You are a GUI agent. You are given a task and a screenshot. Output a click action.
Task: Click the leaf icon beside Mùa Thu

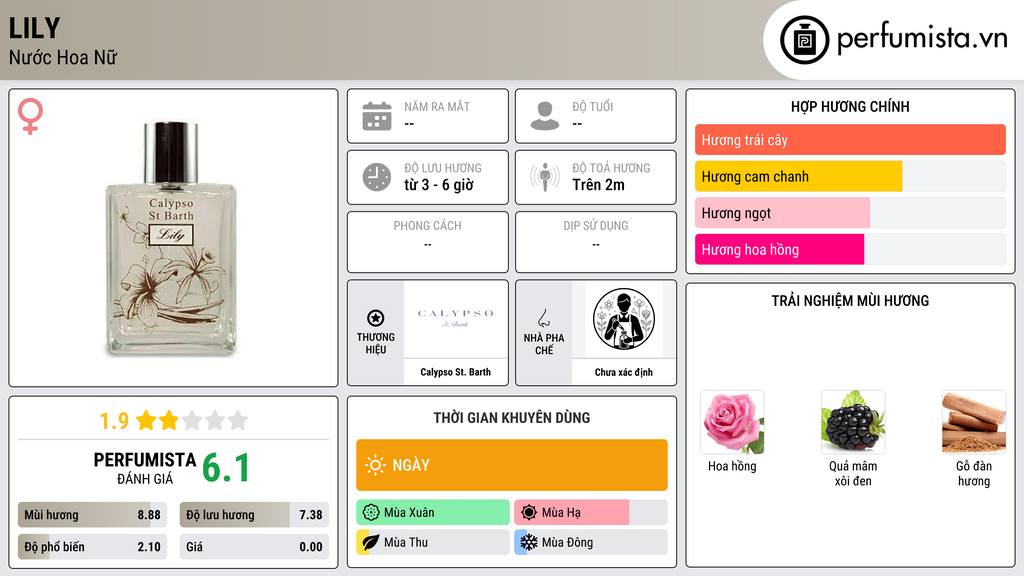(x=371, y=542)
